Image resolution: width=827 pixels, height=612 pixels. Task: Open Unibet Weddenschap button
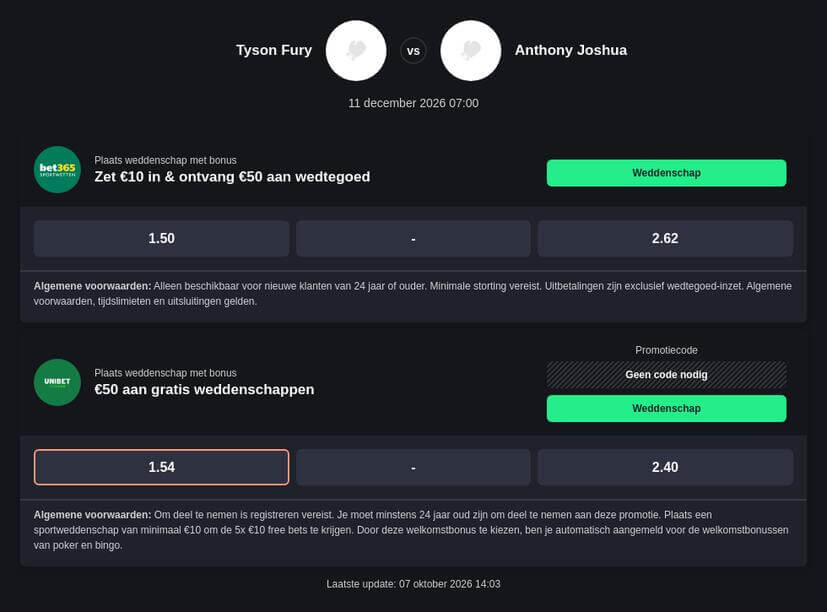point(666,408)
